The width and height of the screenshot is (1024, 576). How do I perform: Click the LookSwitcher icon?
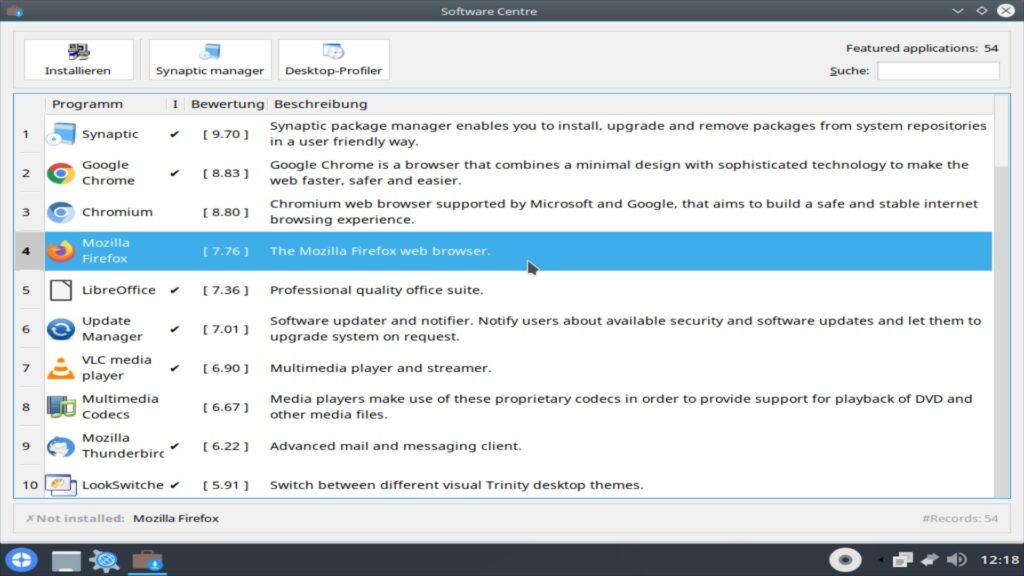61,485
